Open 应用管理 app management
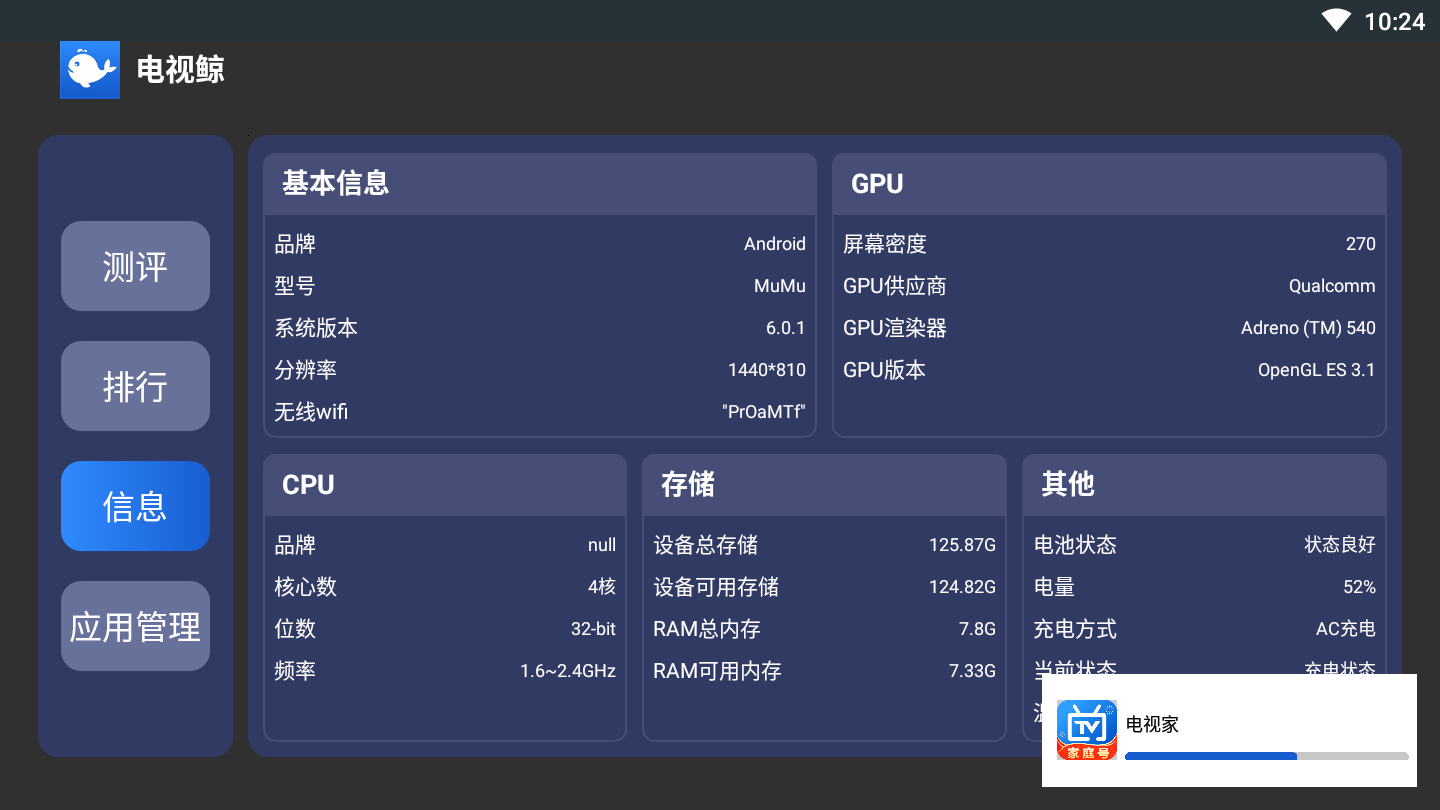 point(135,626)
